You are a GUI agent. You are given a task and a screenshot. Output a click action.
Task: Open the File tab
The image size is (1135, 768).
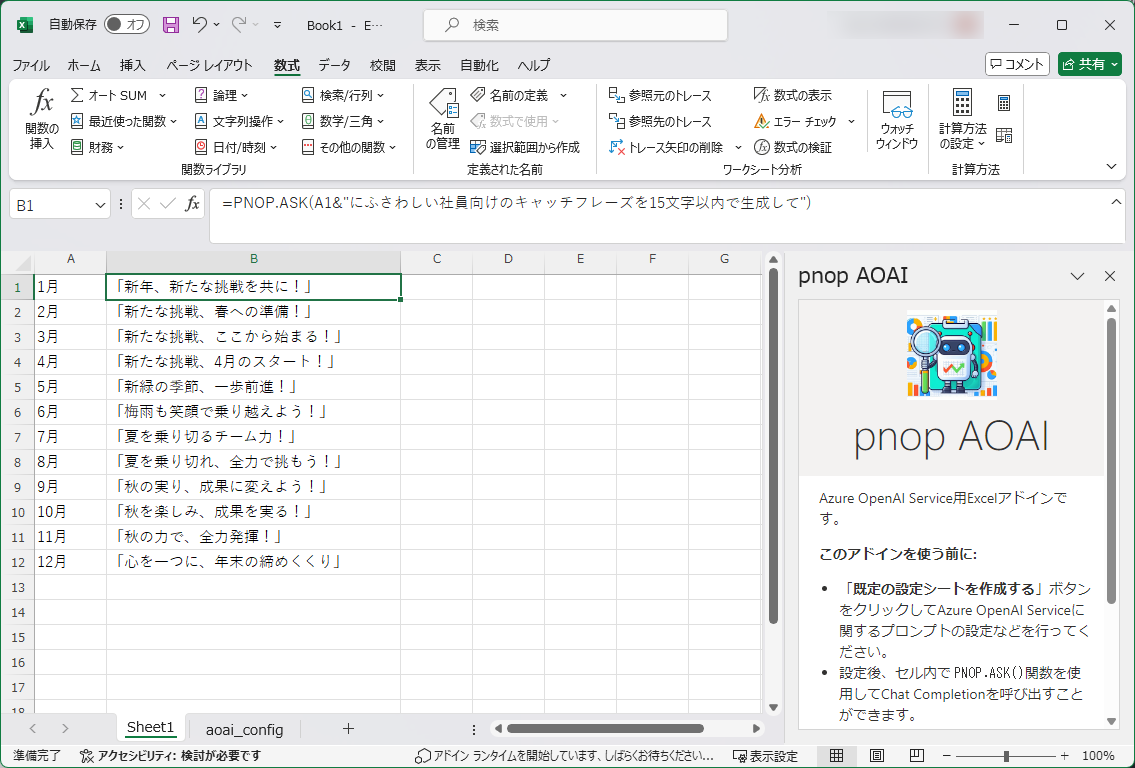coord(31,65)
